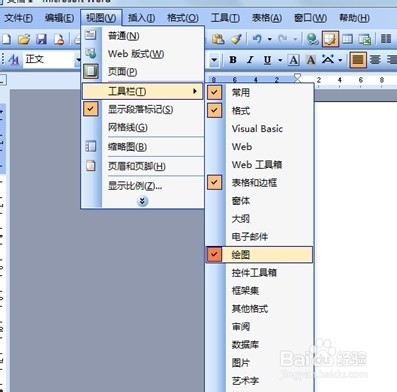This screenshot has height=392, width=397.
Task: Click the Underline U button
Action: point(267,60)
